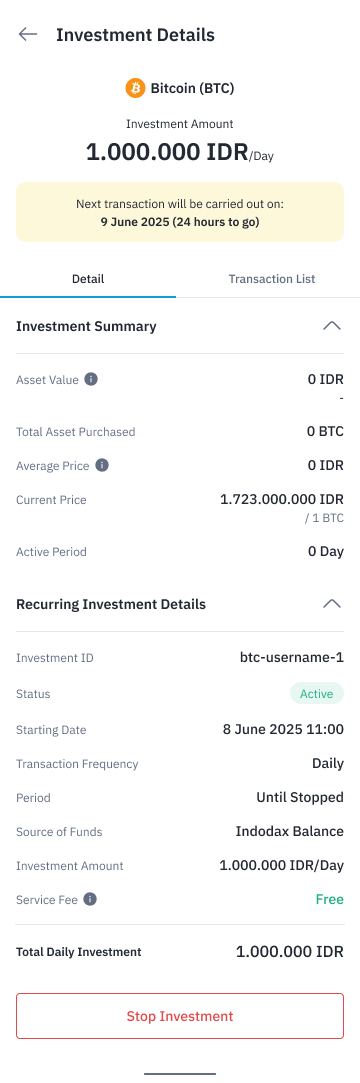Tap the Current Price 1.723.000.000 IDR value
Viewport: 360px width, 1083px height.
pyautogui.click(x=282, y=499)
